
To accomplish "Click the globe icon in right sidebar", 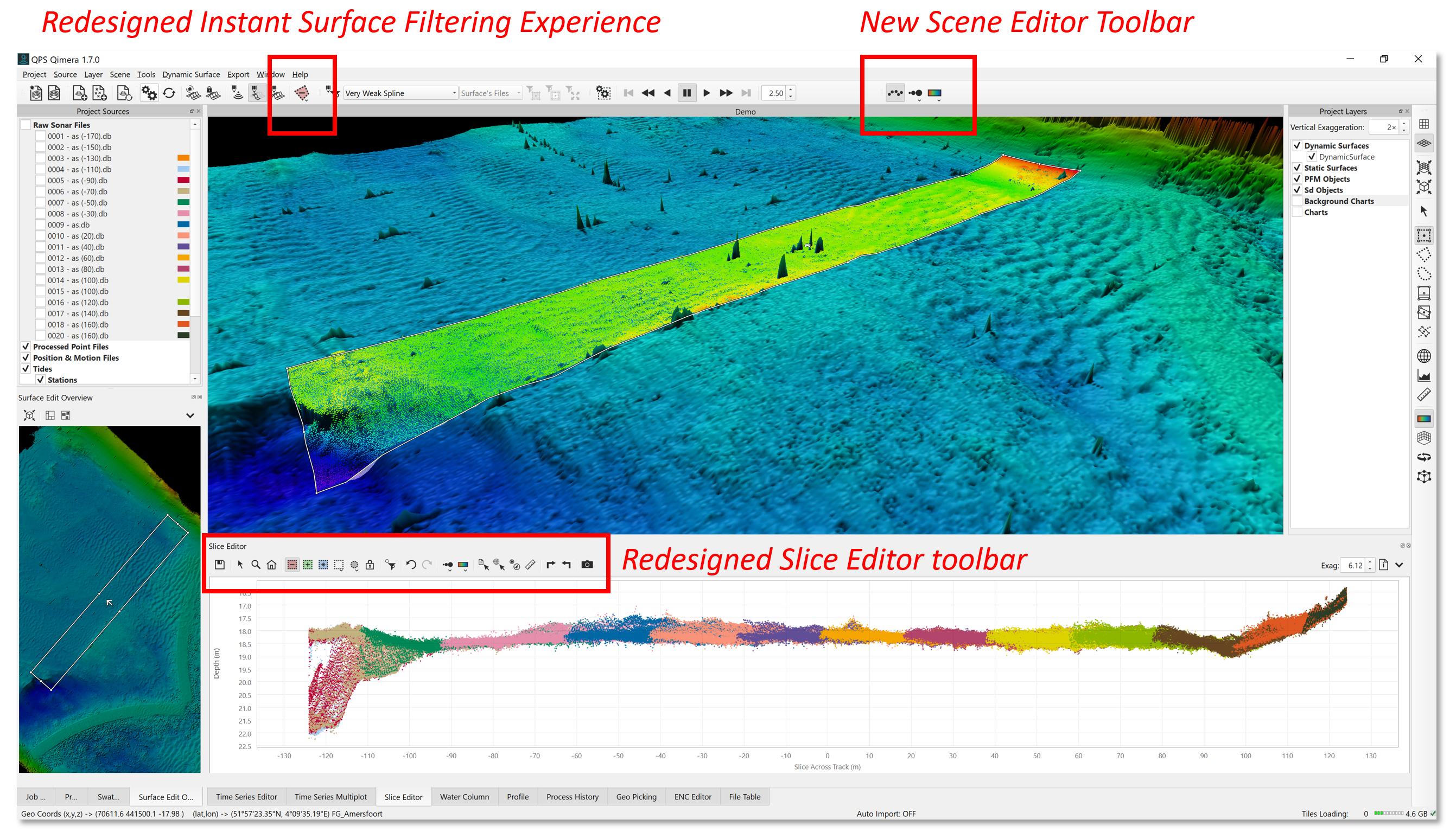I will [x=1423, y=356].
